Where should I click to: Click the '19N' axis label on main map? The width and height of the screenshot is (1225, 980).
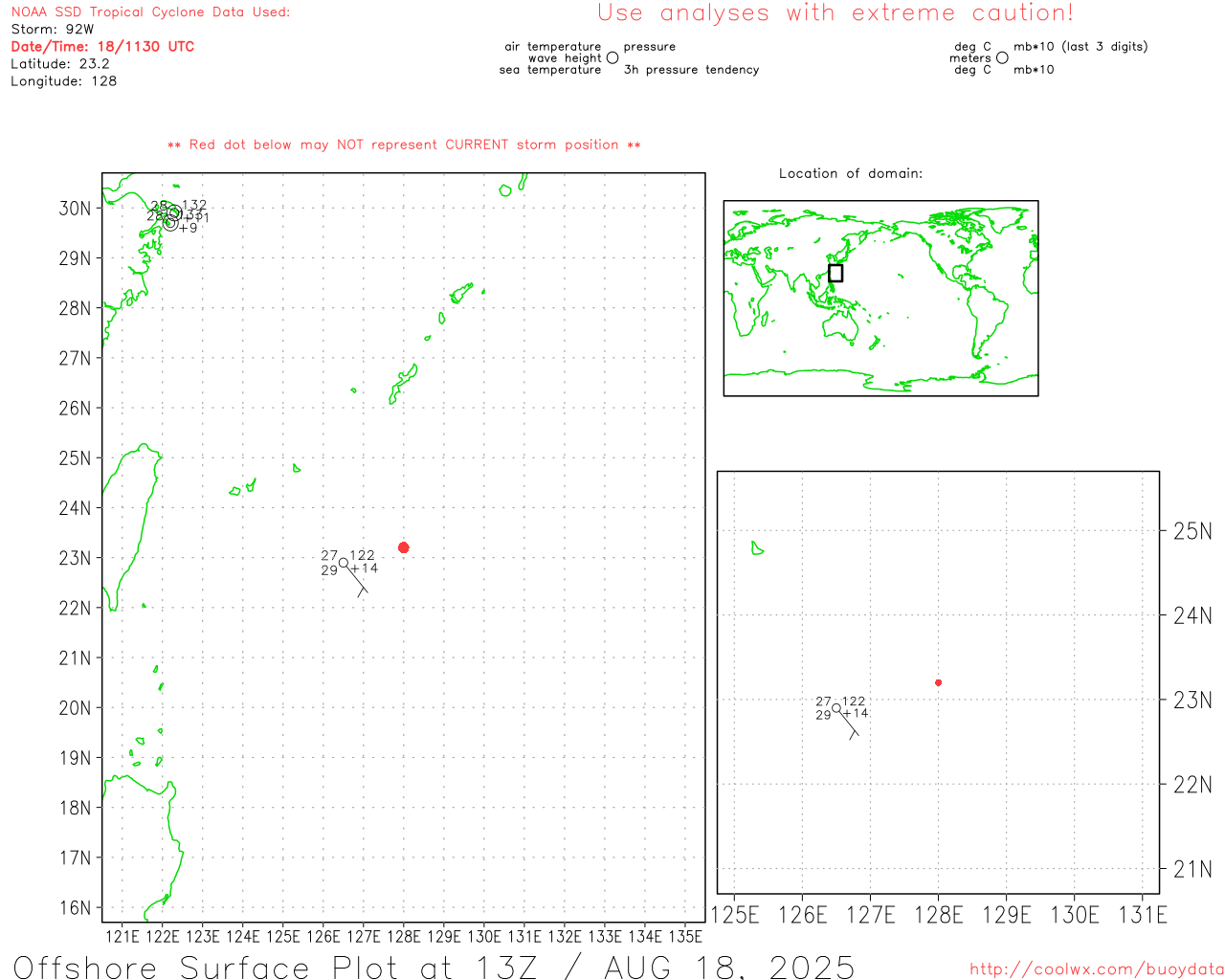[x=75, y=758]
